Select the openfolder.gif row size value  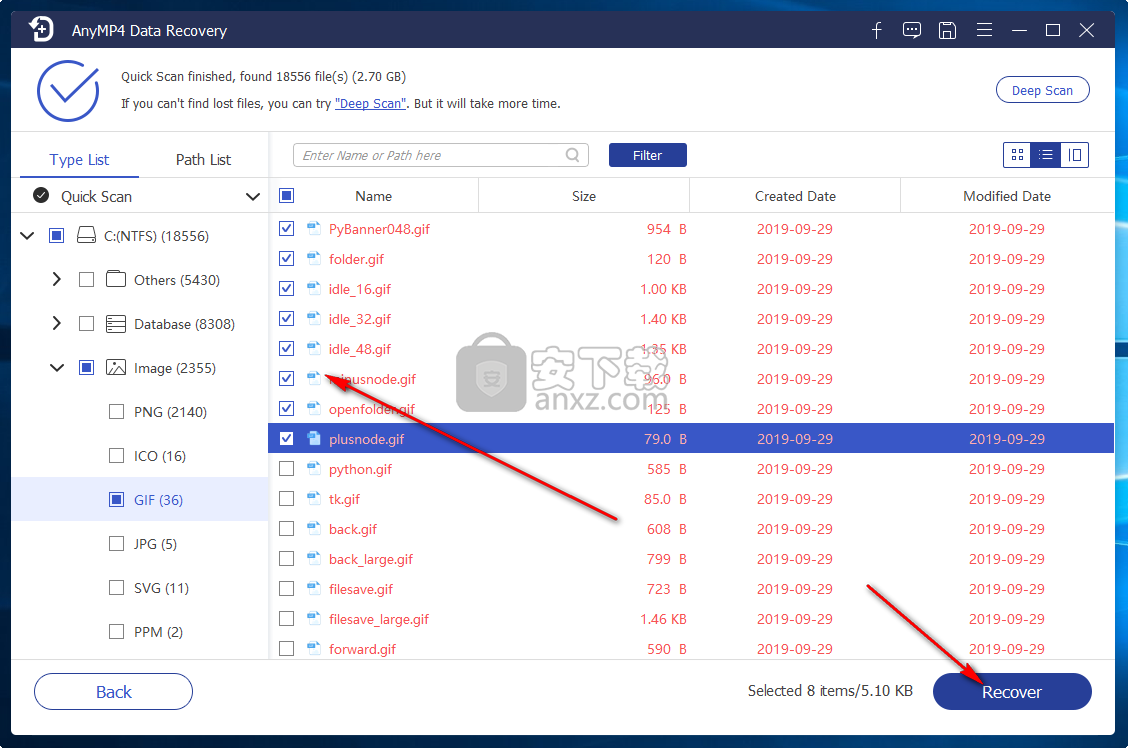(x=668, y=409)
